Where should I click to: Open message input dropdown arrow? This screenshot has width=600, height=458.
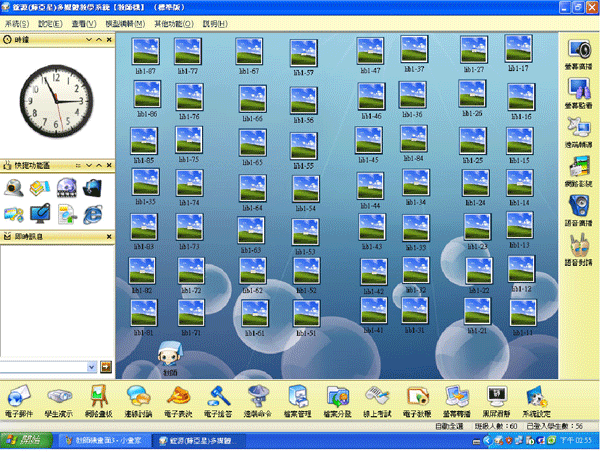pyautogui.click(x=91, y=367)
